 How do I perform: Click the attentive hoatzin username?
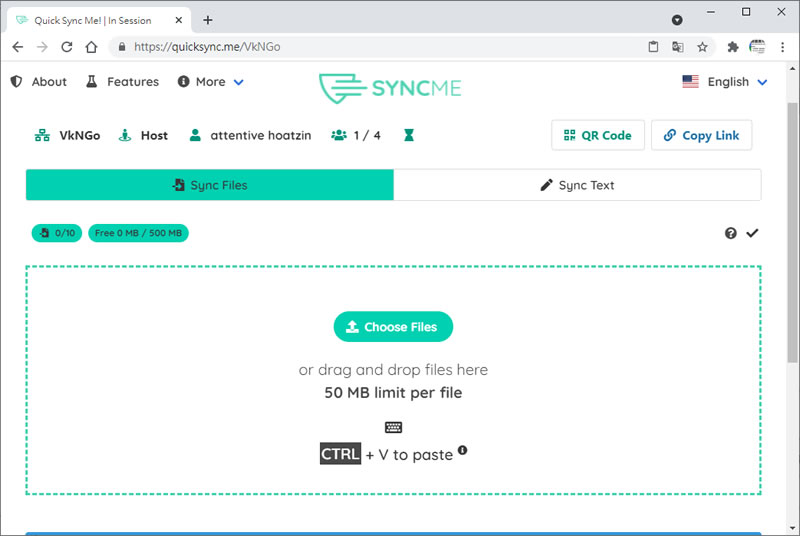tap(261, 135)
